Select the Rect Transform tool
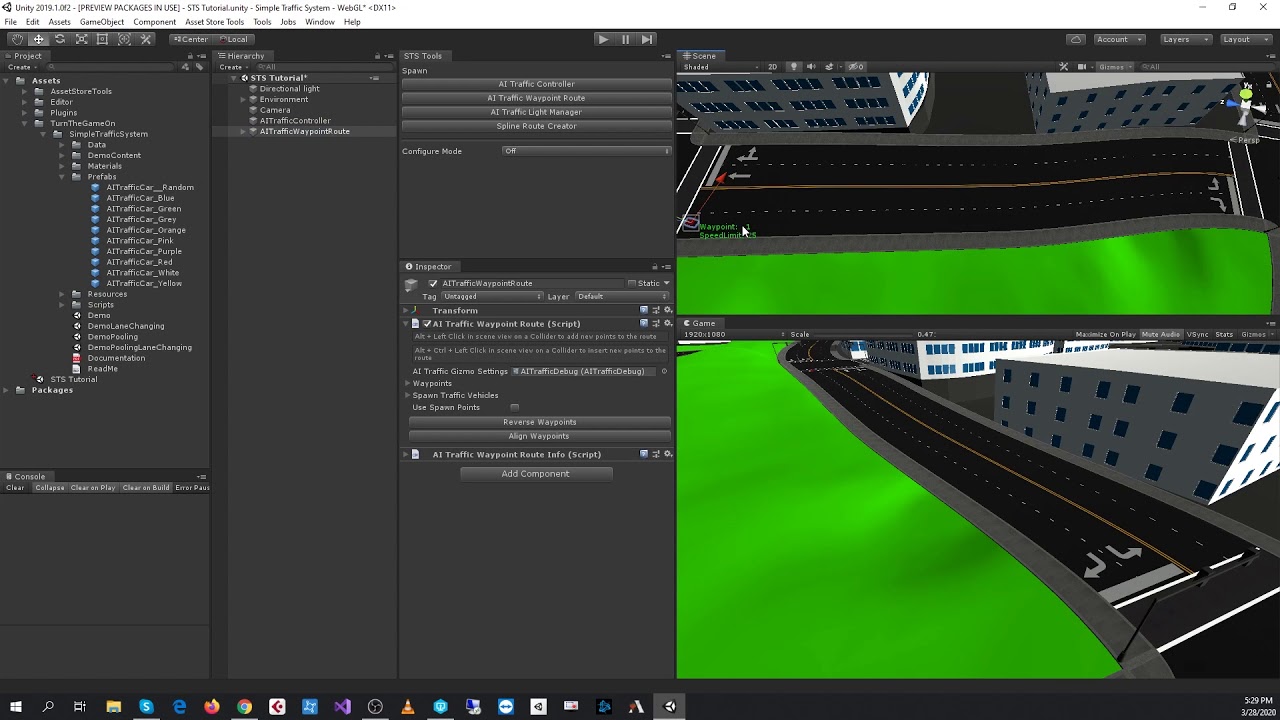This screenshot has height=720, width=1280. (102, 39)
